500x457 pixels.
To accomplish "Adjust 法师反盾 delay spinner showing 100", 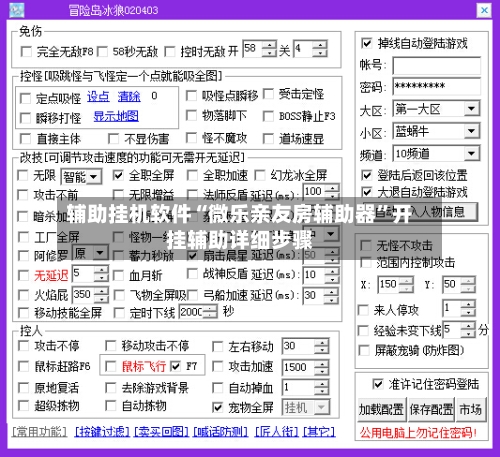I will click(x=332, y=192).
